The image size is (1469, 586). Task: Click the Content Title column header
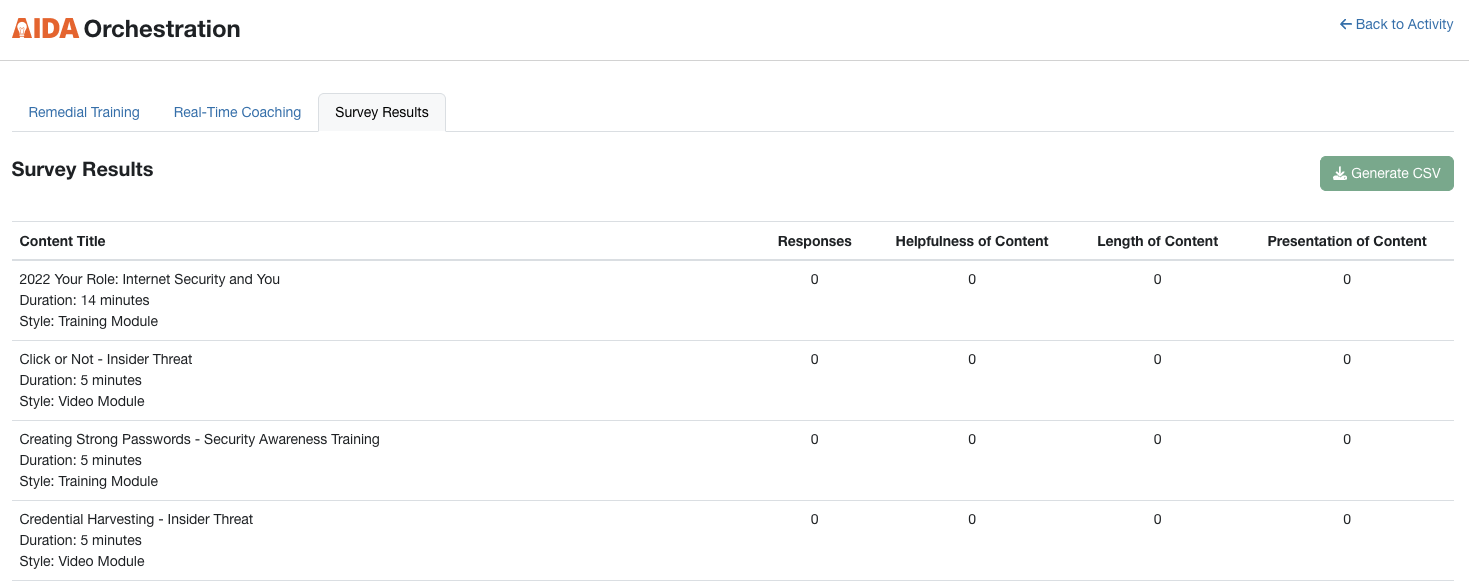[62, 241]
